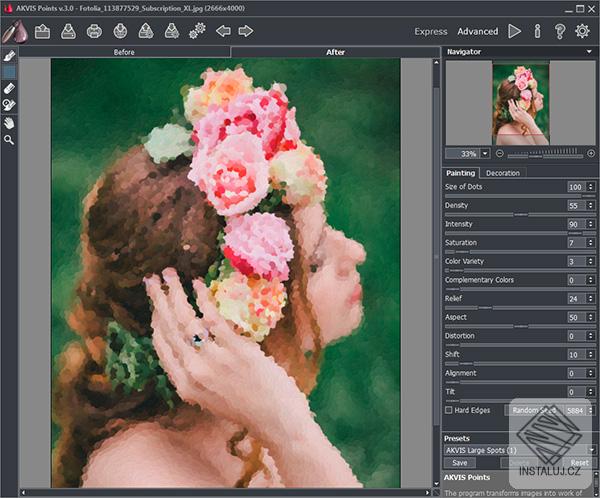Click the Undo left arrow
This screenshot has height=498, width=600.
click(225, 31)
